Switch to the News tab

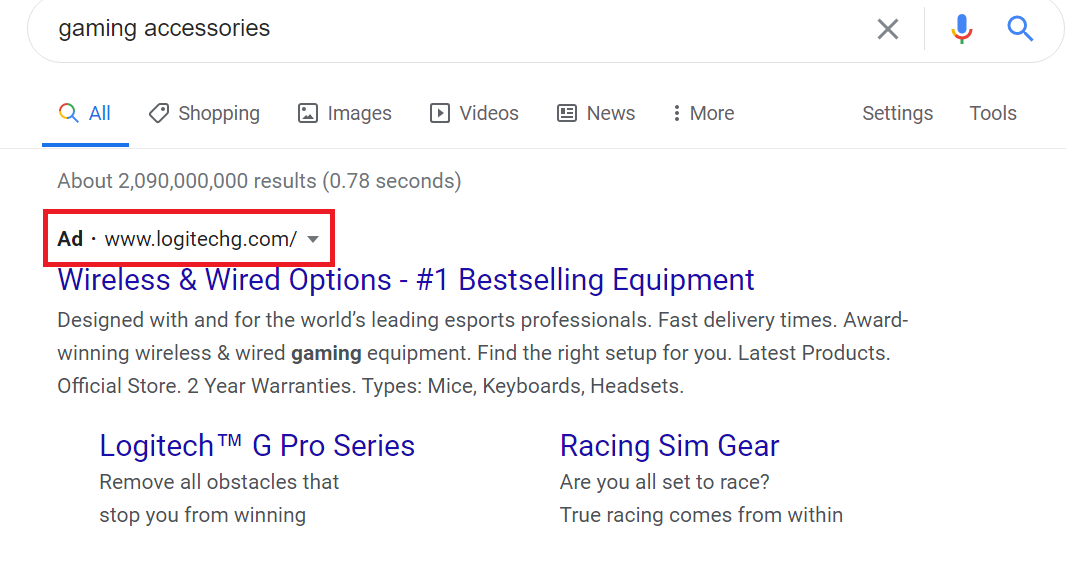coord(610,113)
